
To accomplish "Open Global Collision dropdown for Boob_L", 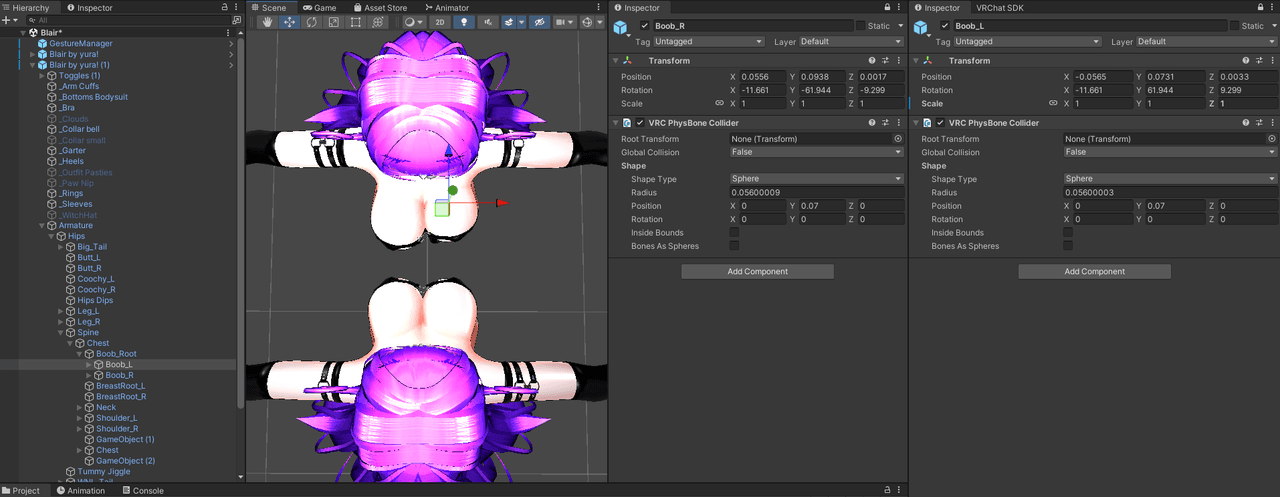I will tap(1170, 152).
